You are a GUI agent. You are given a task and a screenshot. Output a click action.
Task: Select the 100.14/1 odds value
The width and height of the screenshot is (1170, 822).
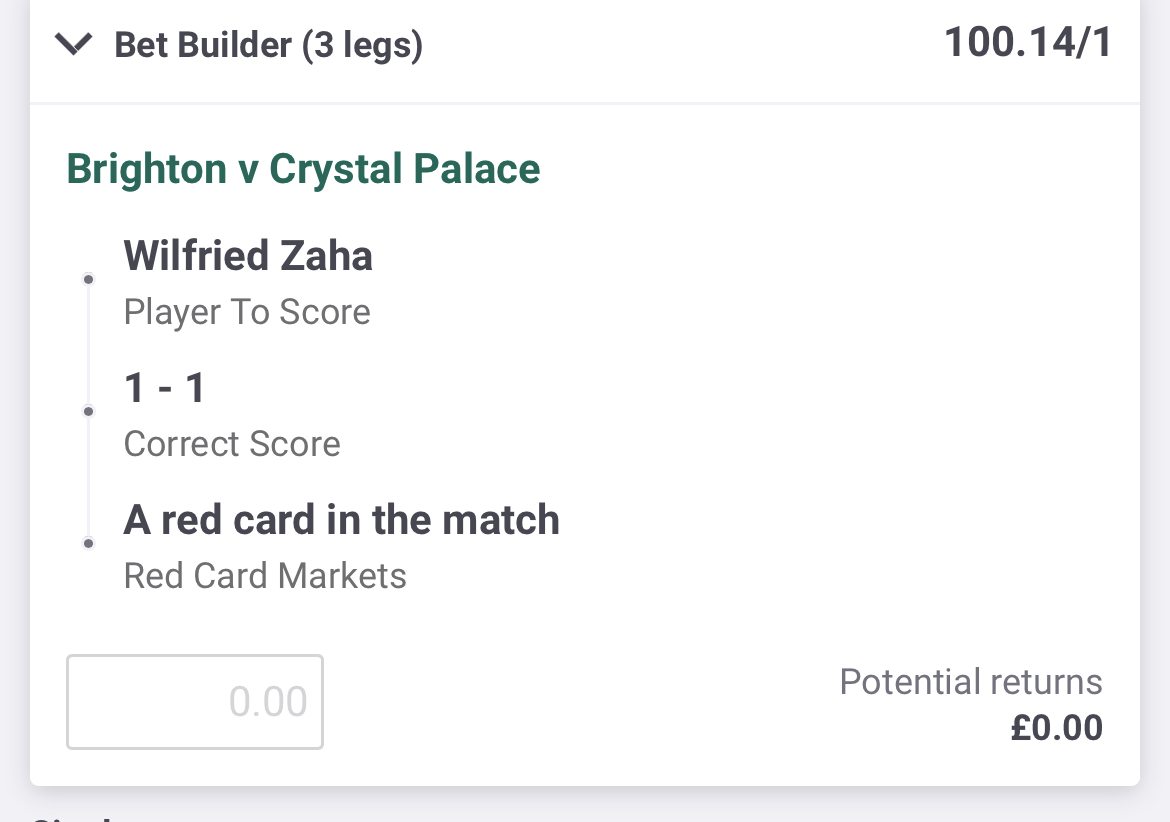click(1028, 42)
